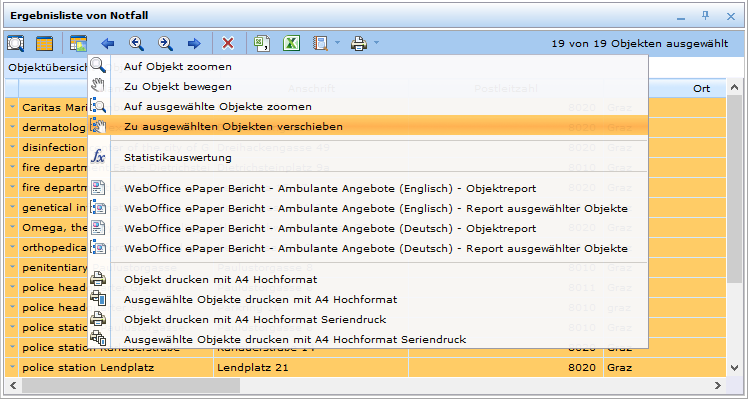Jump to last object with right arrow

(194, 44)
